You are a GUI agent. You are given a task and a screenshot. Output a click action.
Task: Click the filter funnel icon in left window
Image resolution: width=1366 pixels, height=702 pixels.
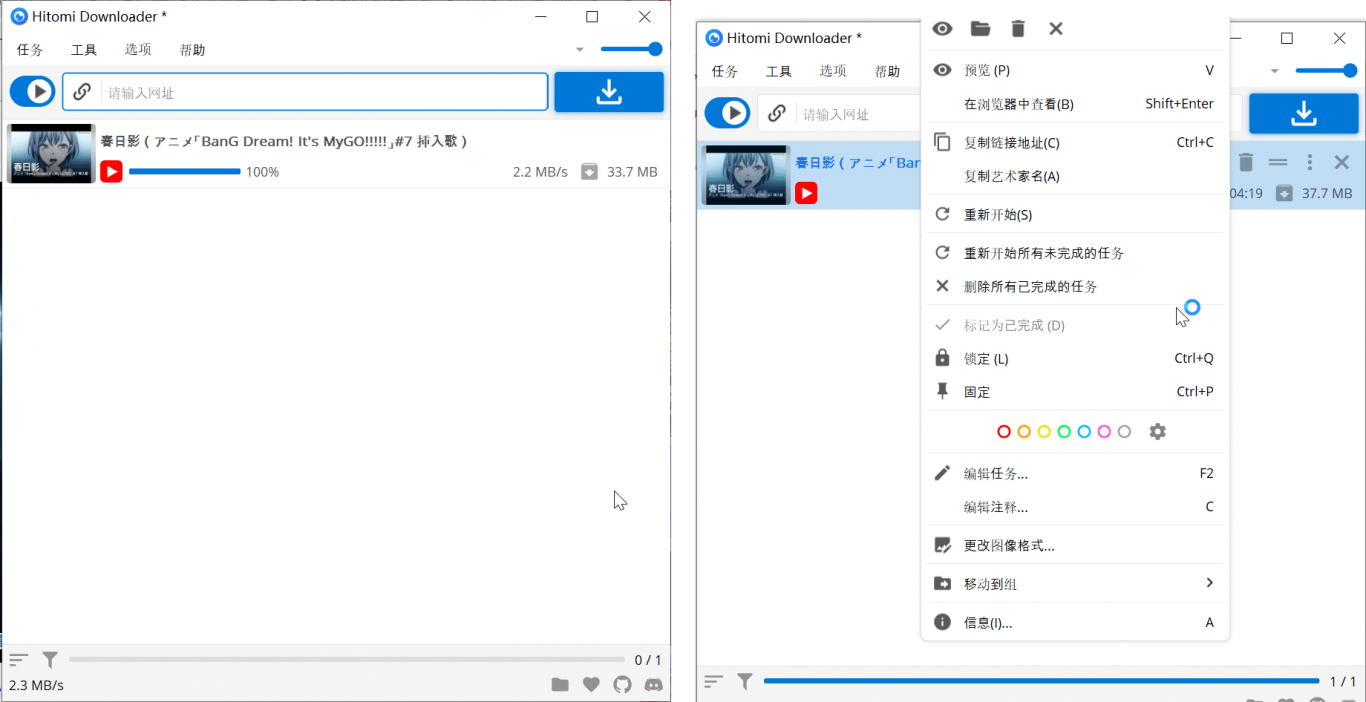(50, 660)
